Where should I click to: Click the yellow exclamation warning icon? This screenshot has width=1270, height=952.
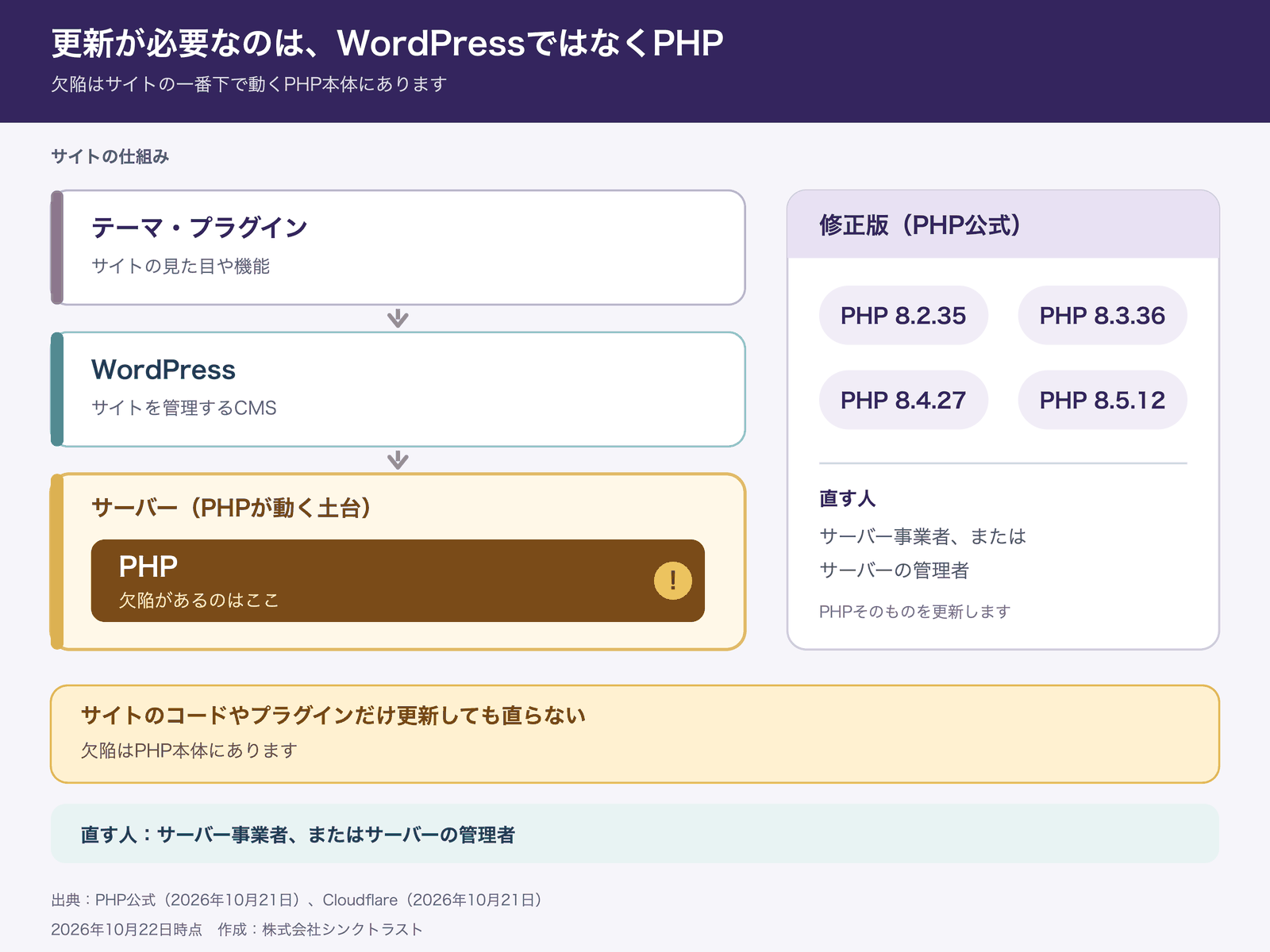click(673, 581)
